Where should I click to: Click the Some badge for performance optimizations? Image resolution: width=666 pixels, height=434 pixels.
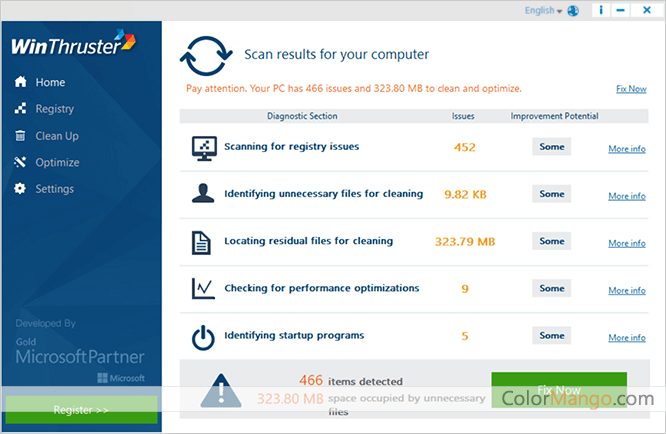coord(551,288)
